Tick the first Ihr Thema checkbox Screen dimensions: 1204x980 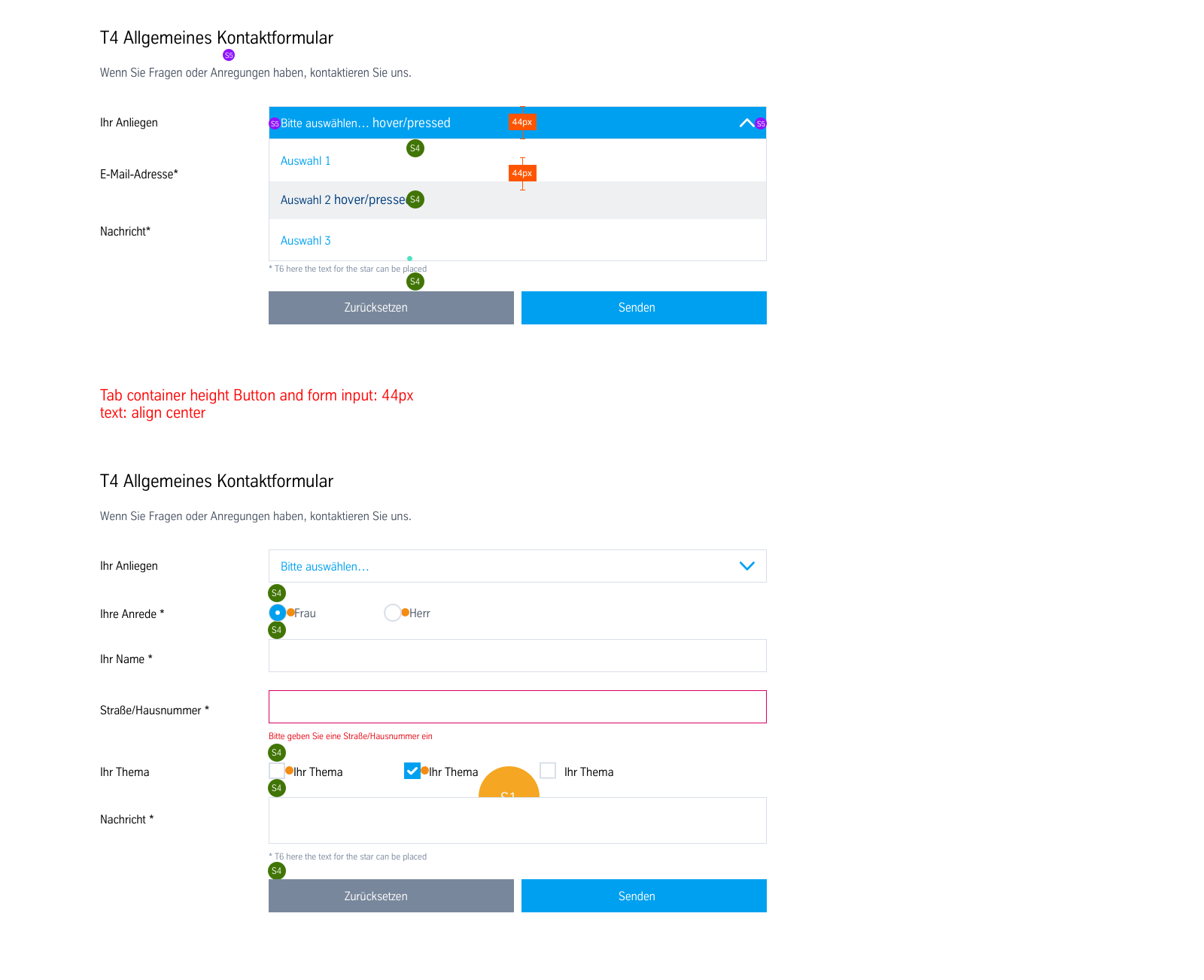coord(277,771)
